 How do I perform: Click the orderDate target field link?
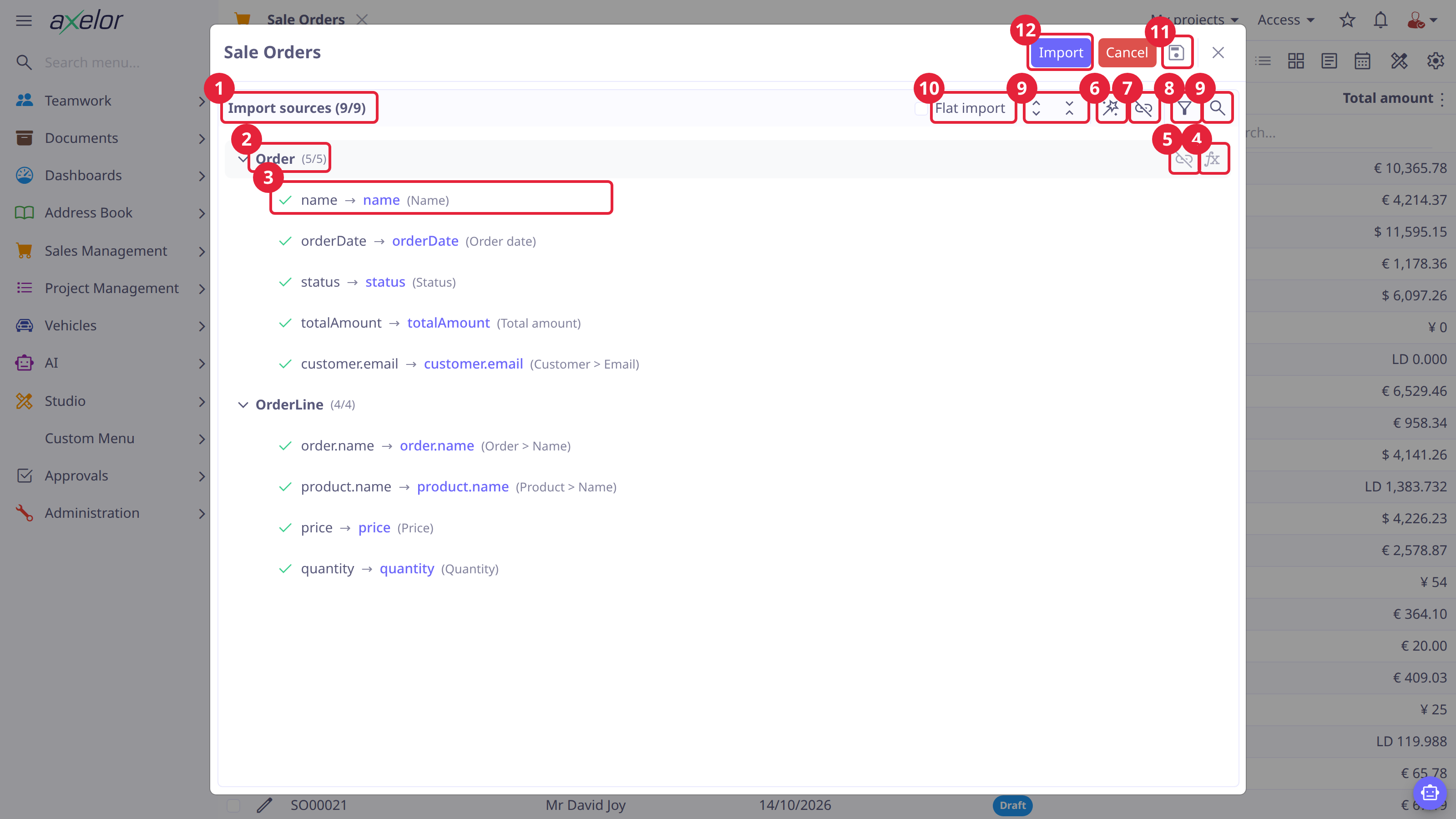[425, 241]
